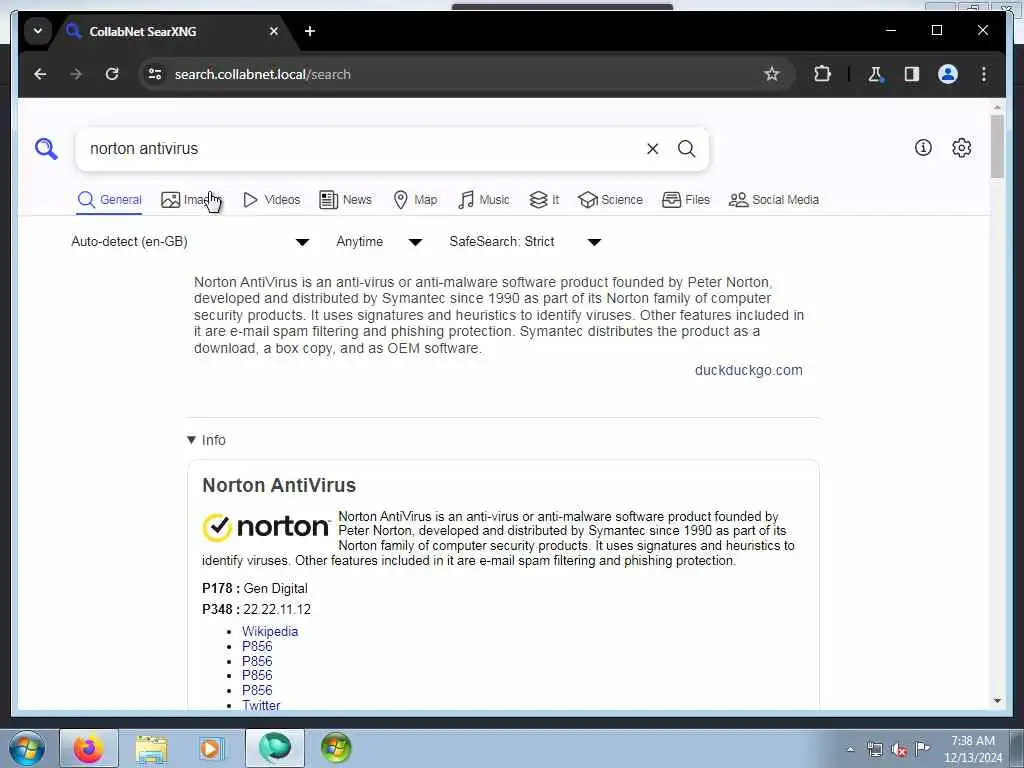Open the Windows Start button
Screen dimensions: 1024x768
[x=27, y=748]
